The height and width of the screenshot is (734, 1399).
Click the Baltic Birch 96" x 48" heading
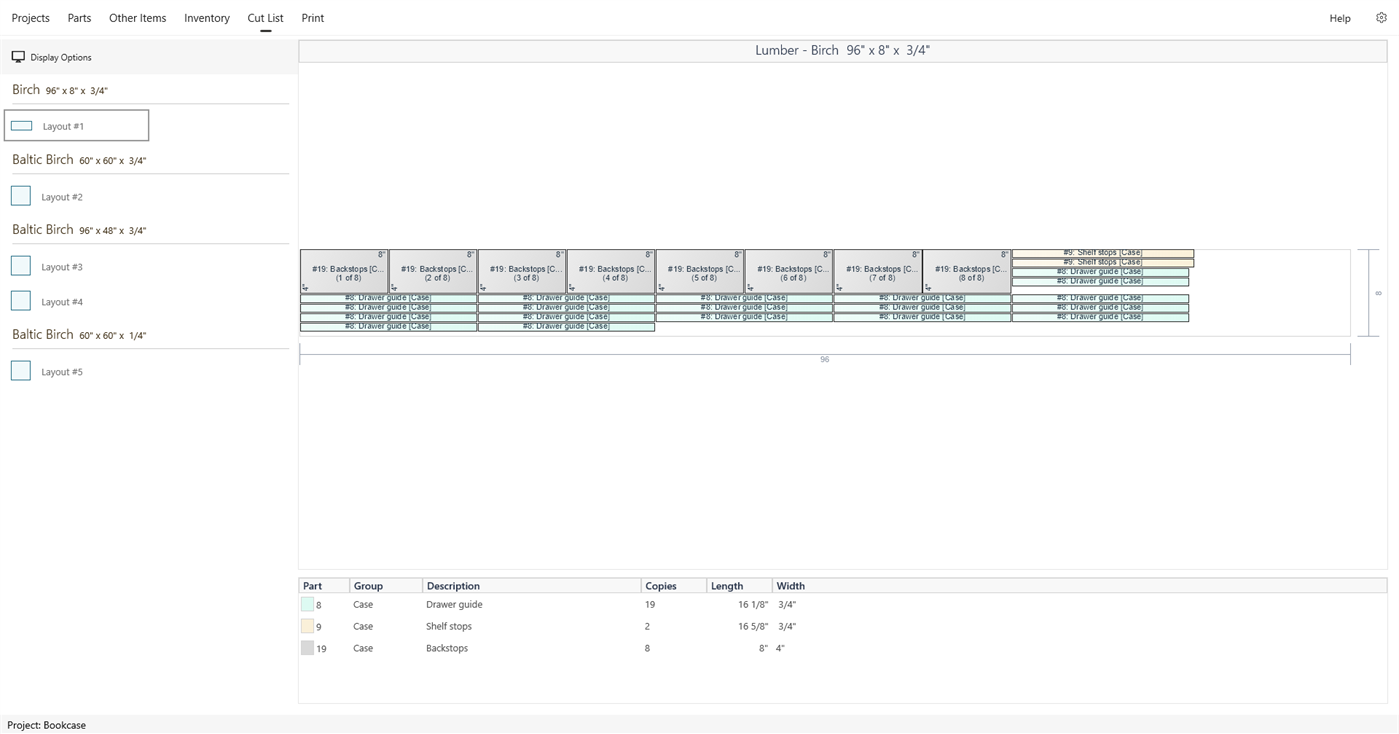click(x=79, y=230)
